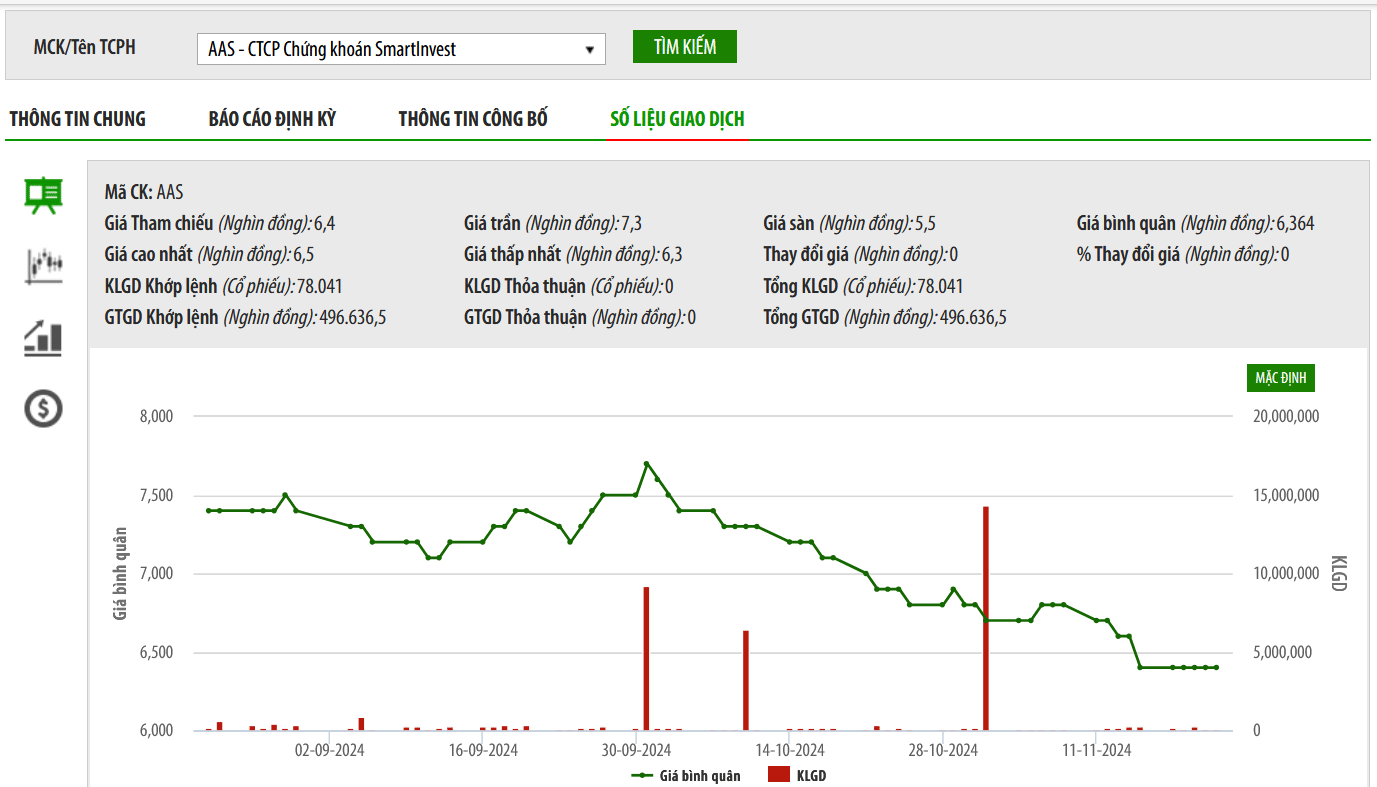Click the red KLGD legend swatch
Viewport: 1377px width, 787px height.
tap(778, 775)
